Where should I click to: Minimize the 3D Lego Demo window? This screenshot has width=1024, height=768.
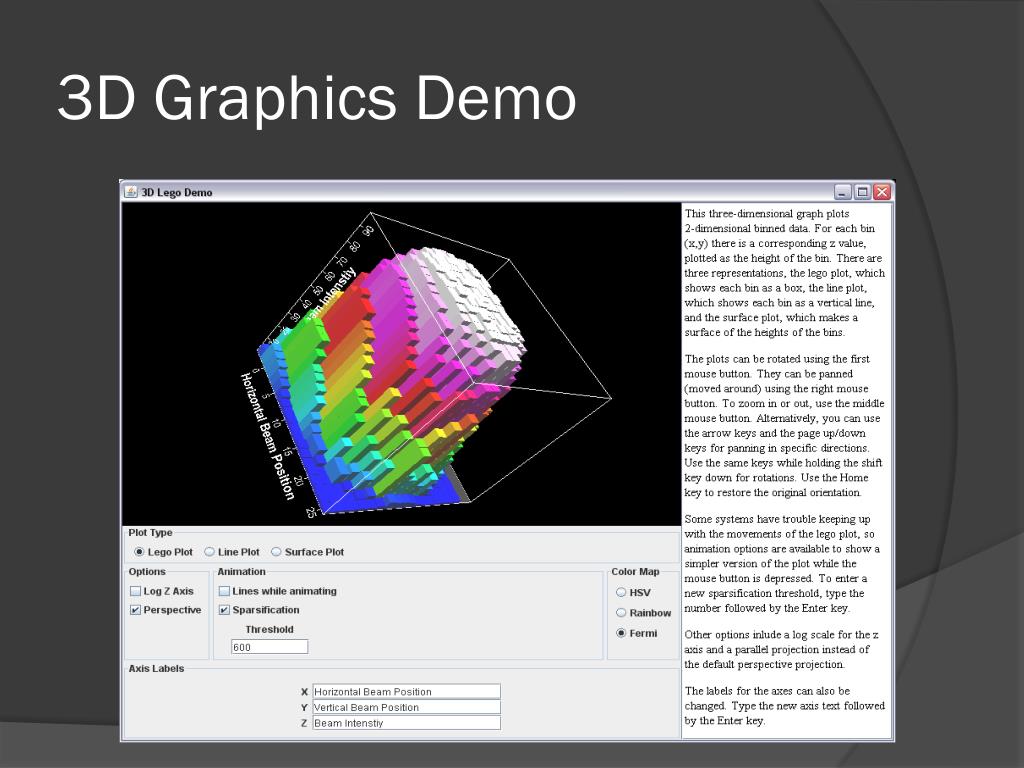click(x=843, y=192)
